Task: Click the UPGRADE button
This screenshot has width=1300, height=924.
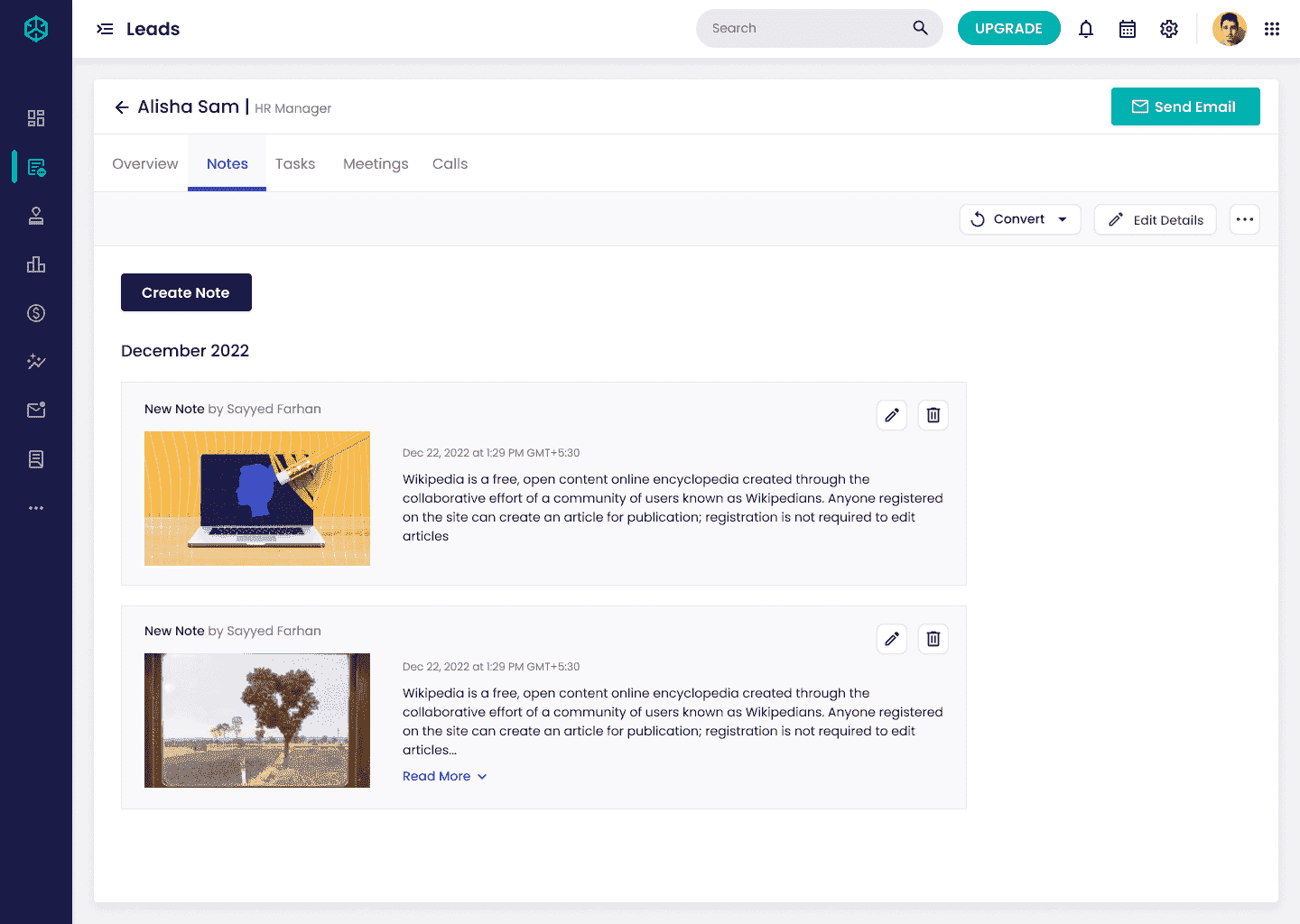Action: (1009, 28)
